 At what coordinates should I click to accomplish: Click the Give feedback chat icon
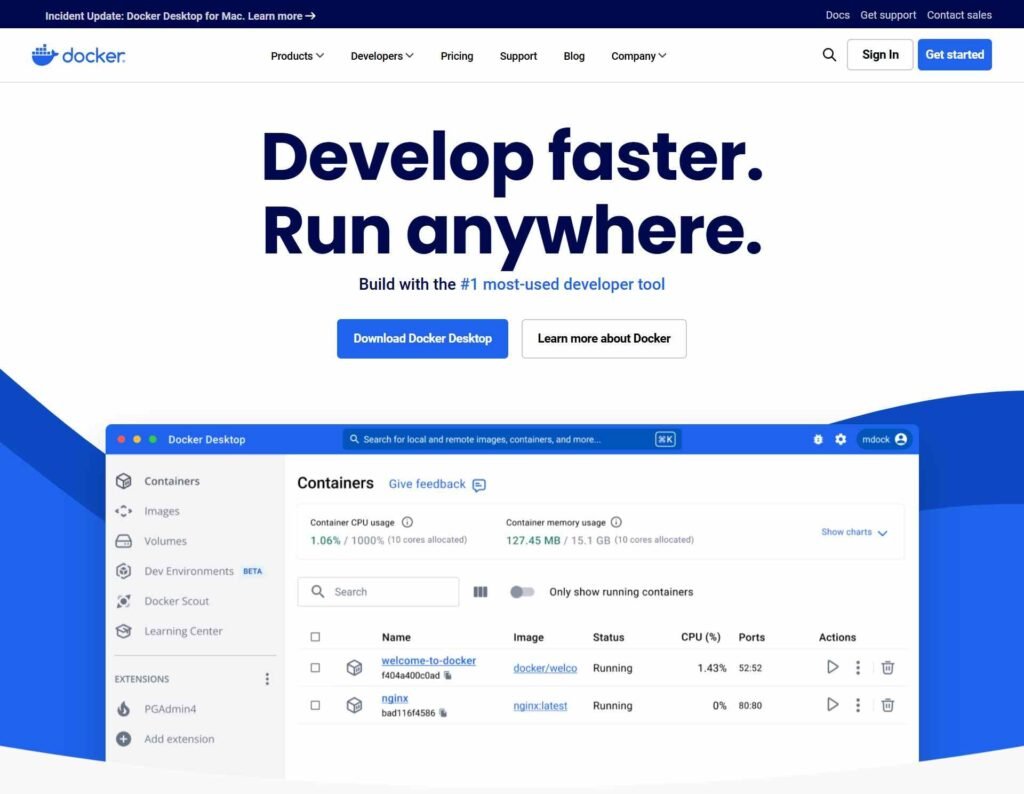479,485
